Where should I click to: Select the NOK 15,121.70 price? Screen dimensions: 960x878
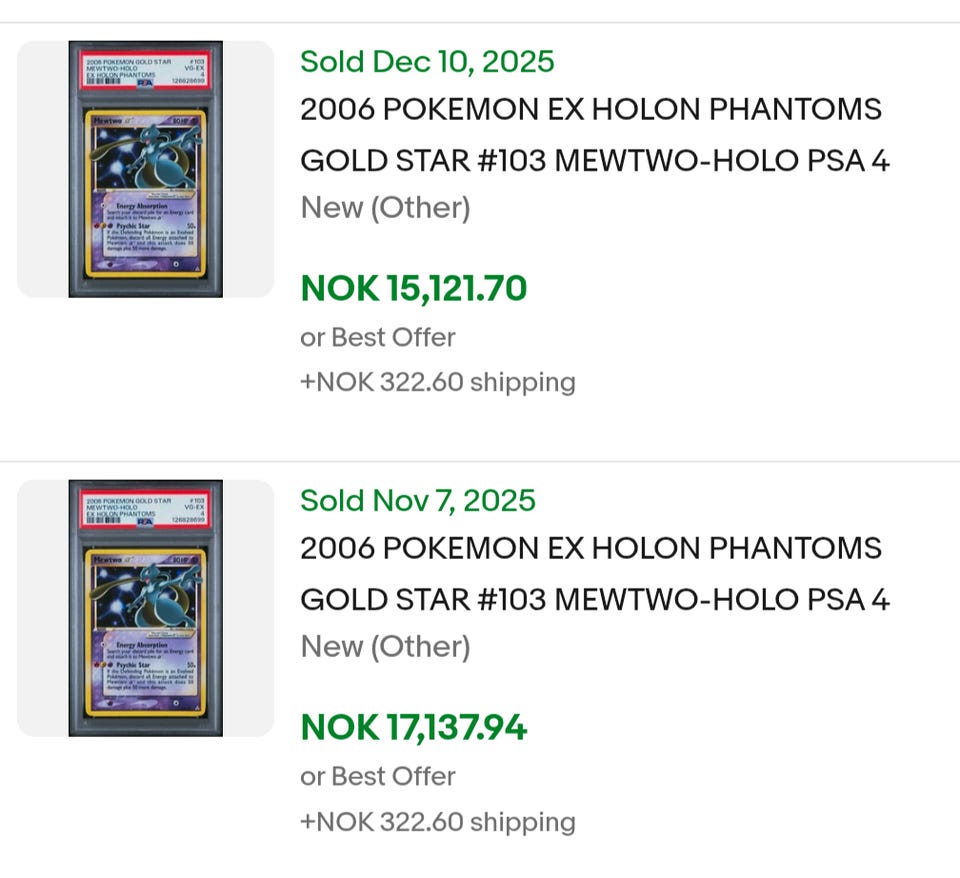(413, 289)
